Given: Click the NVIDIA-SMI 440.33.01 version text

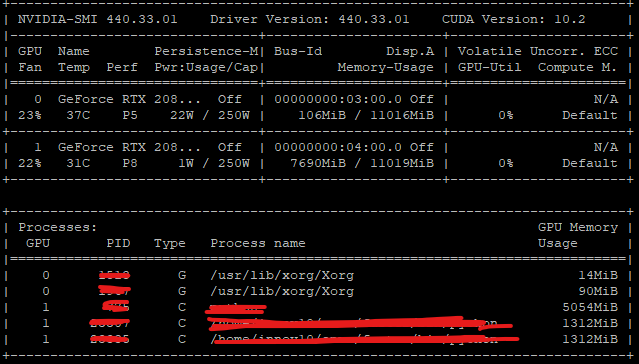Looking at the screenshot, I should click(x=98, y=19).
